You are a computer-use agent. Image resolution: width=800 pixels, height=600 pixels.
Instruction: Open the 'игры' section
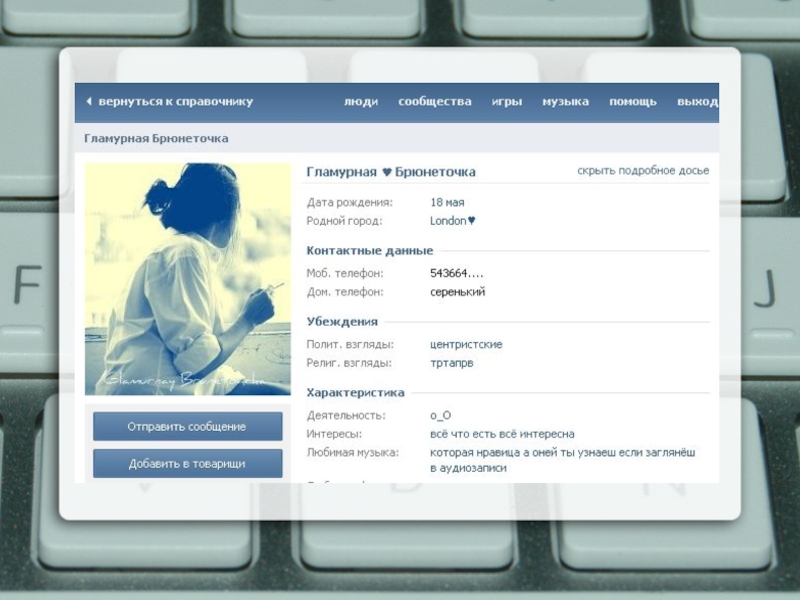click(x=506, y=102)
